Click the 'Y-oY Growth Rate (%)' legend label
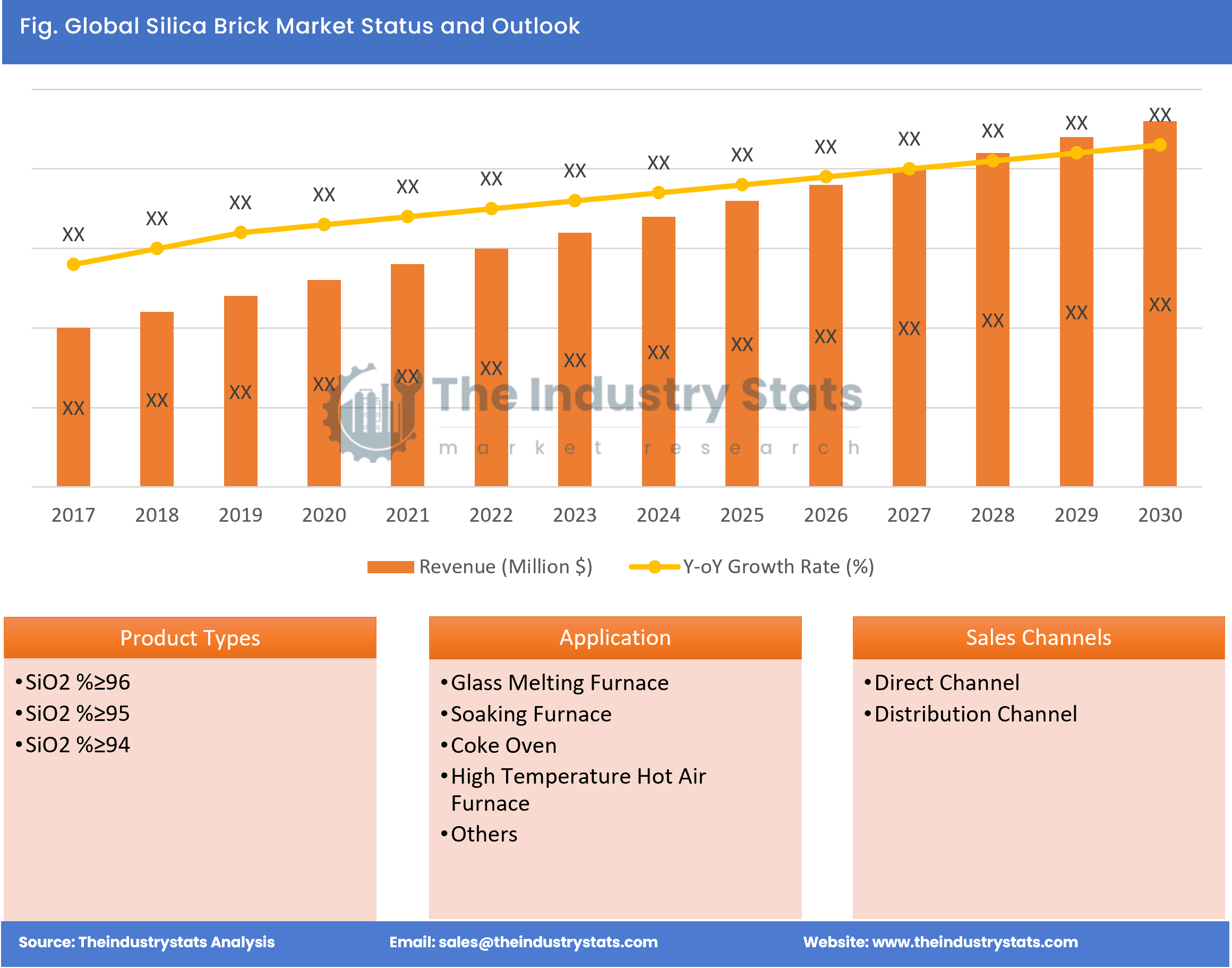This screenshot has height=968, width=1232. click(778, 567)
